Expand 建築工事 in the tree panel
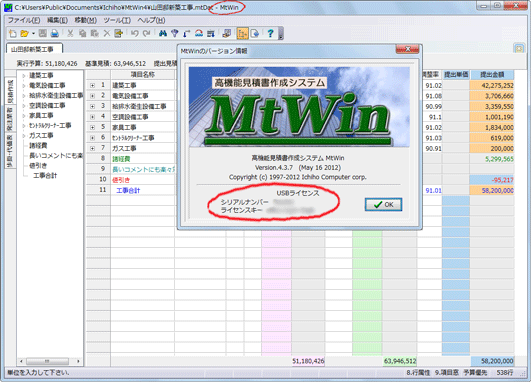The height and width of the screenshot is (382, 531). tap(24, 76)
